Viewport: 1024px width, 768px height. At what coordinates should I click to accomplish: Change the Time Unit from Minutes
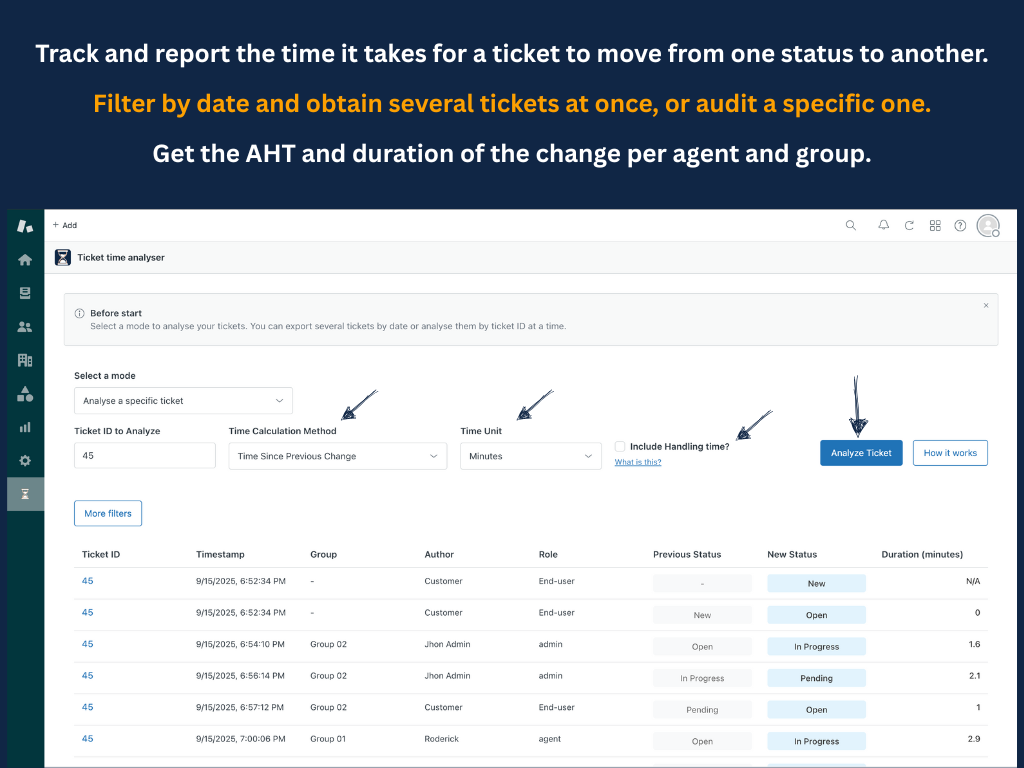[533, 455]
